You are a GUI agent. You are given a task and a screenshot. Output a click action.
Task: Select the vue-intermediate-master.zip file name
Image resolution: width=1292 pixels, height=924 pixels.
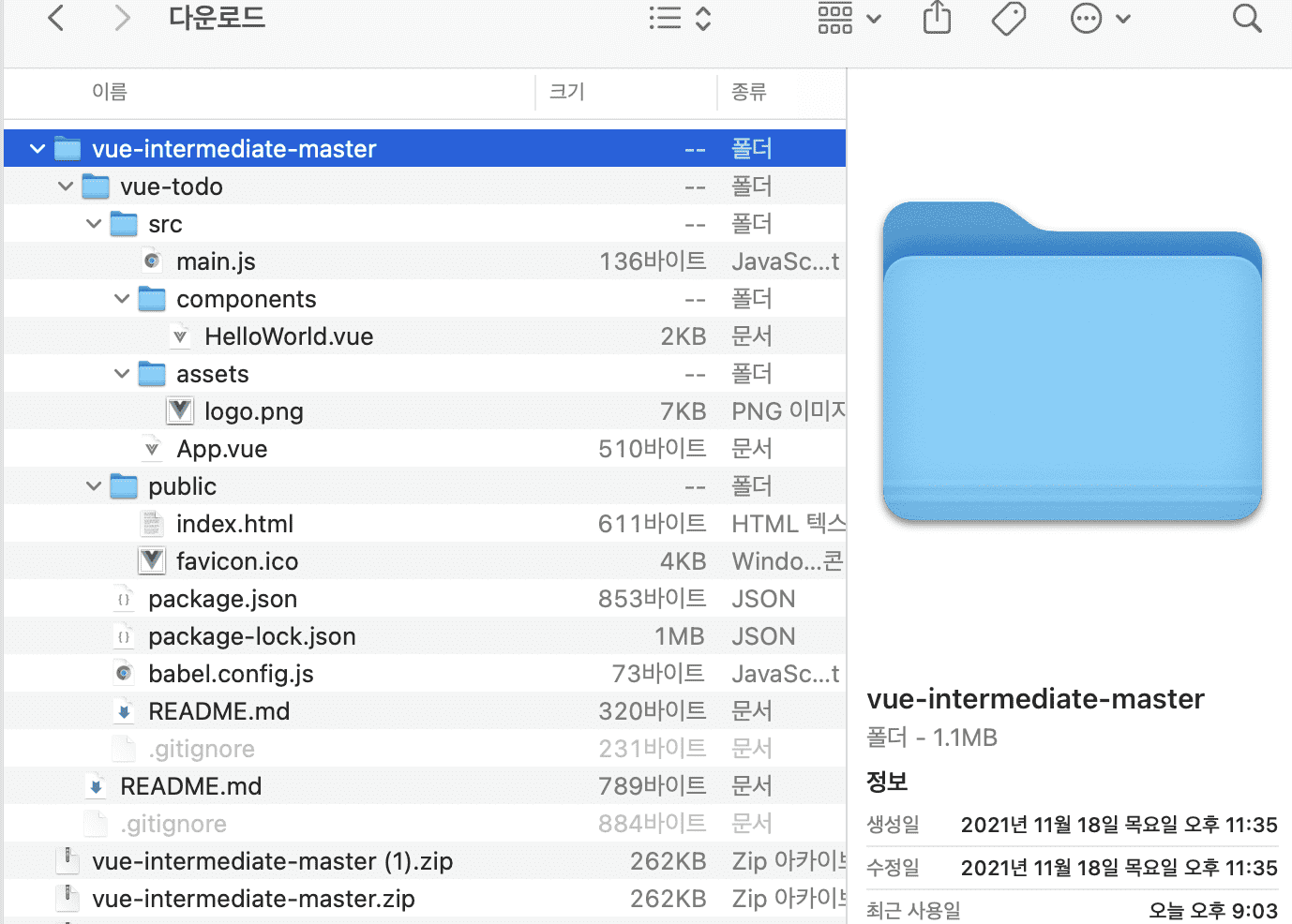[253, 899]
